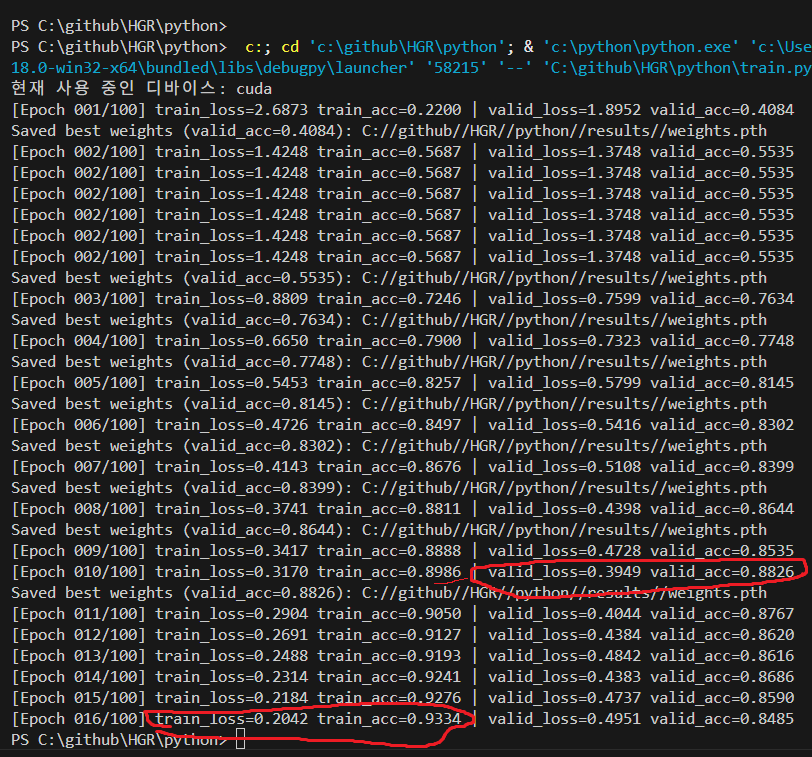
Task: Click the Saved best weights (valid_acc=0.8145) line
Action: click(389, 404)
